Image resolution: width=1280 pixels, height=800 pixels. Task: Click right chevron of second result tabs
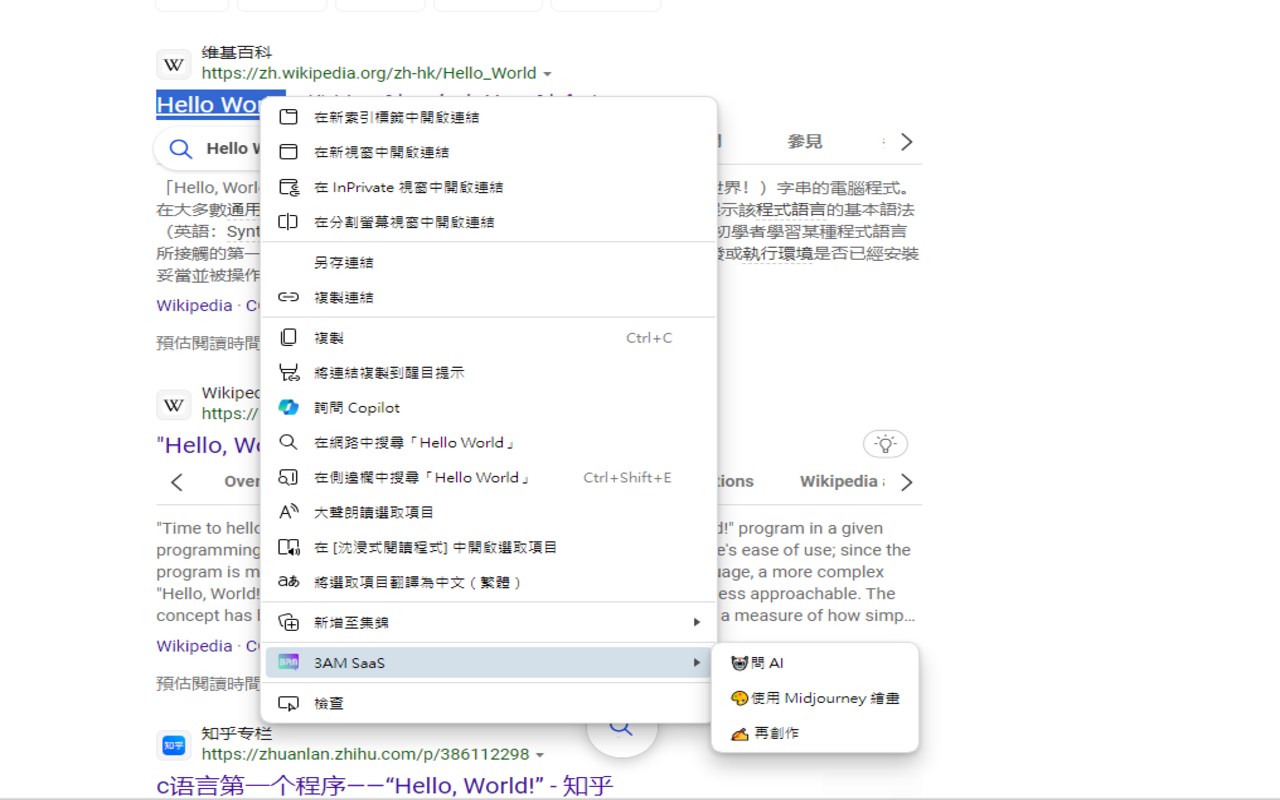(906, 482)
